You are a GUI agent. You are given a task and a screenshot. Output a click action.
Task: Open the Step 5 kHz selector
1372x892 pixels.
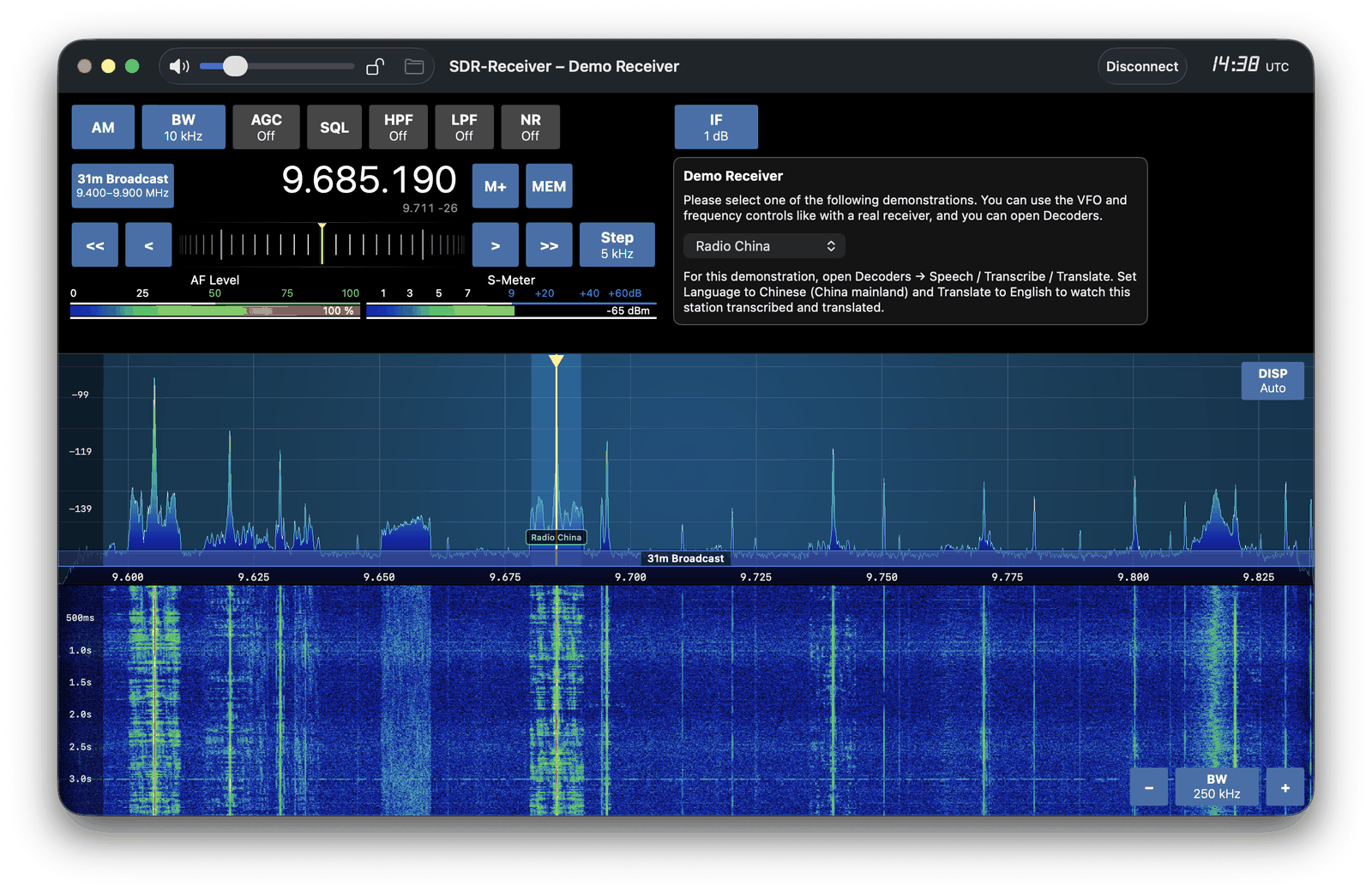pyautogui.click(x=617, y=245)
